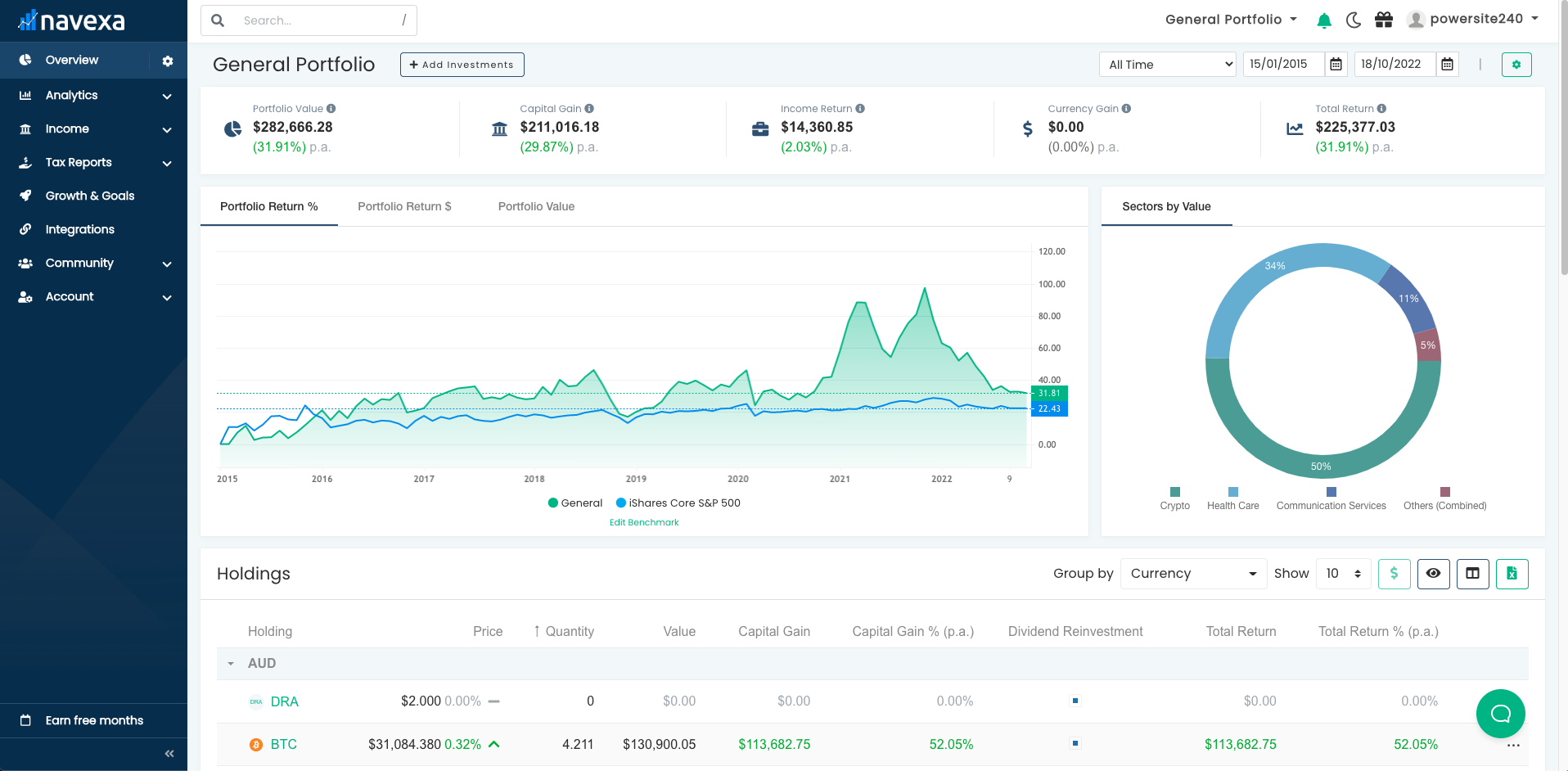Open the gift rewards icon
The height and width of the screenshot is (771, 1568).
[x=1384, y=20]
